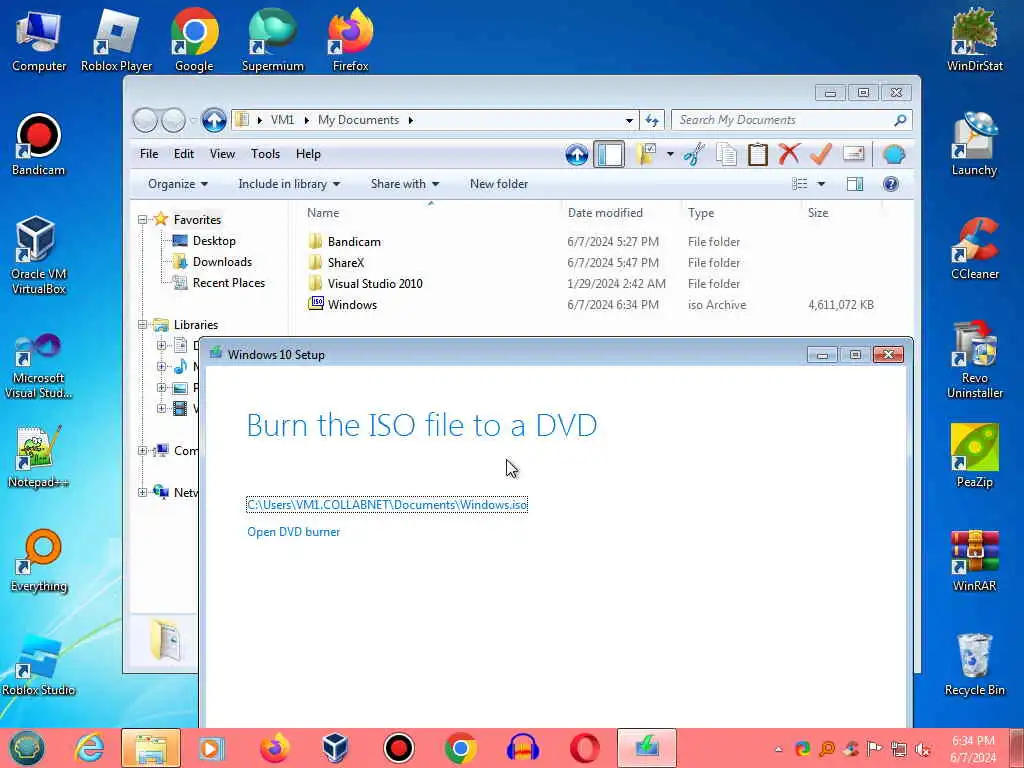Click the folder options checkbox icon in toolbar
The image size is (1024, 768).
click(x=645, y=155)
